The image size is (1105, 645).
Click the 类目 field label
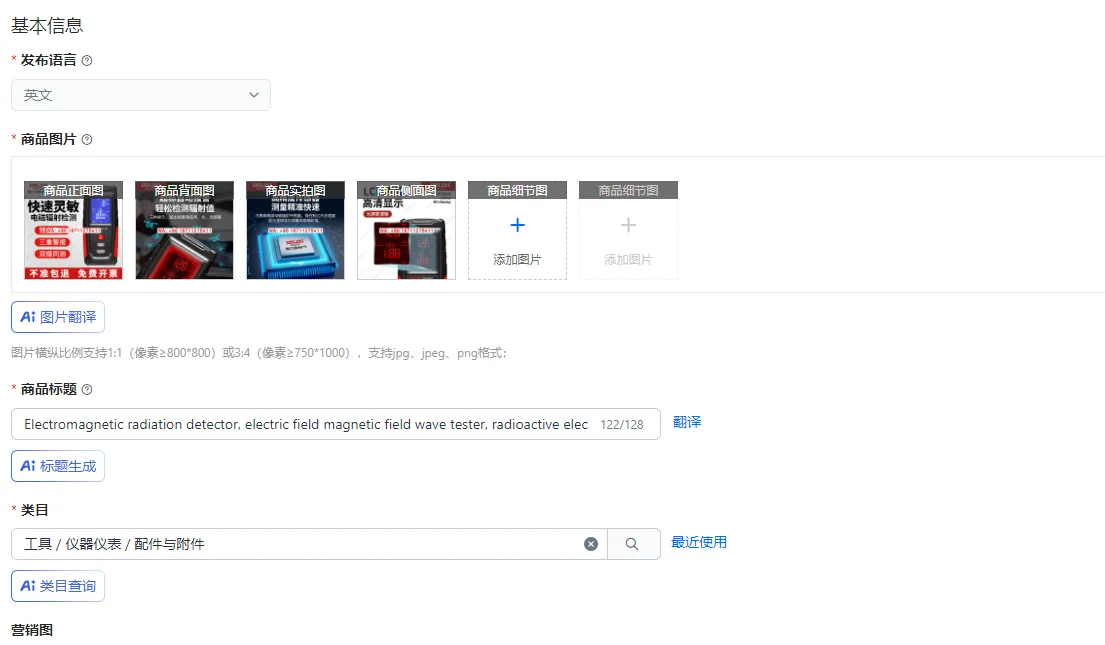tap(35, 510)
